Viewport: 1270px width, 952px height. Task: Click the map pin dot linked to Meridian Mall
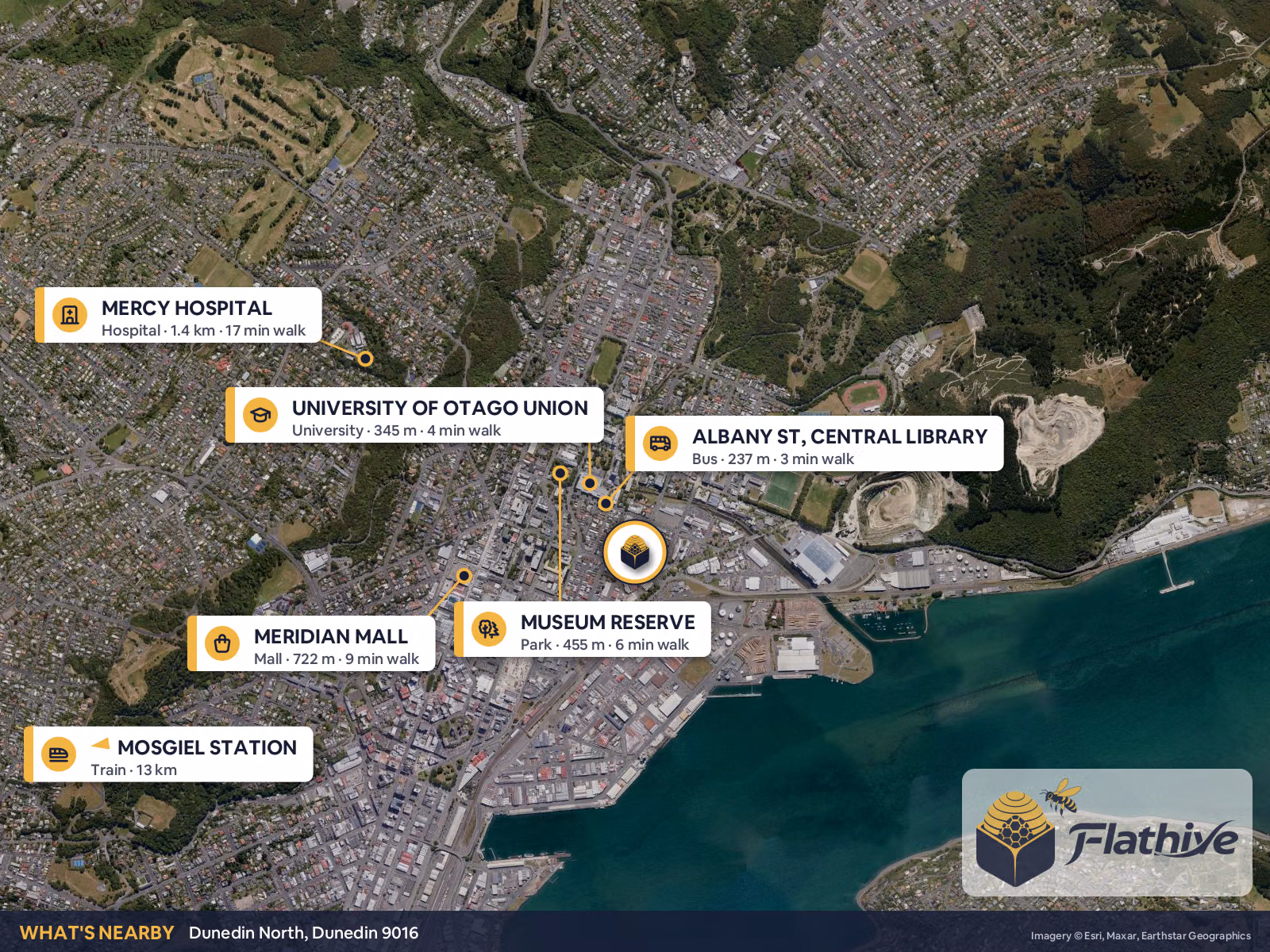click(x=464, y=575)
